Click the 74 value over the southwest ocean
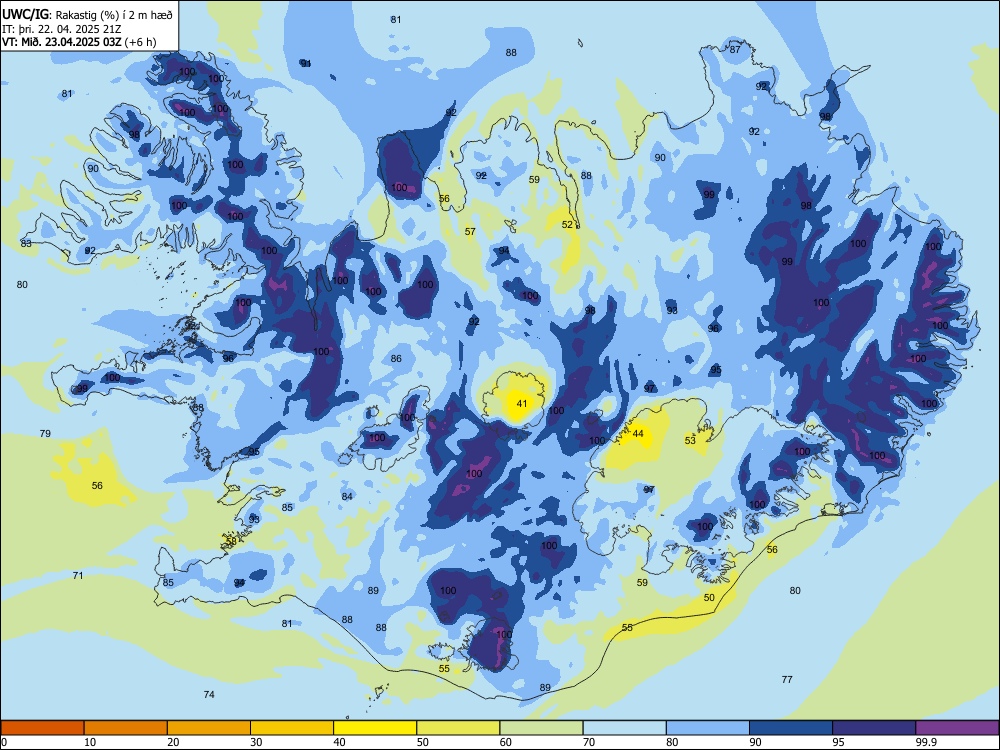Viewport: 1000px width, 750px height. coord(209,695)
